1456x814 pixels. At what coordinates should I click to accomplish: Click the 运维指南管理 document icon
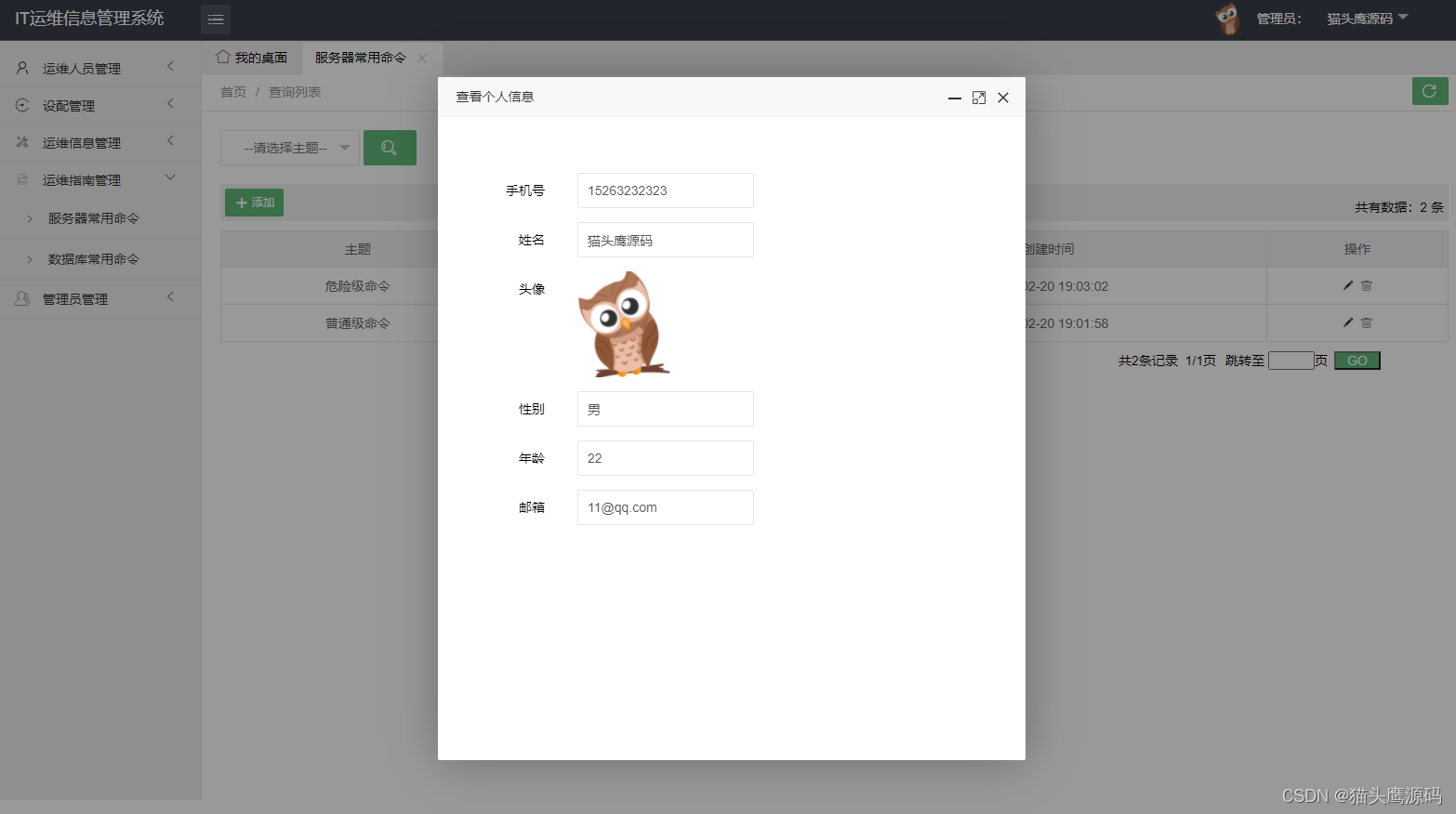coord(22,179)
